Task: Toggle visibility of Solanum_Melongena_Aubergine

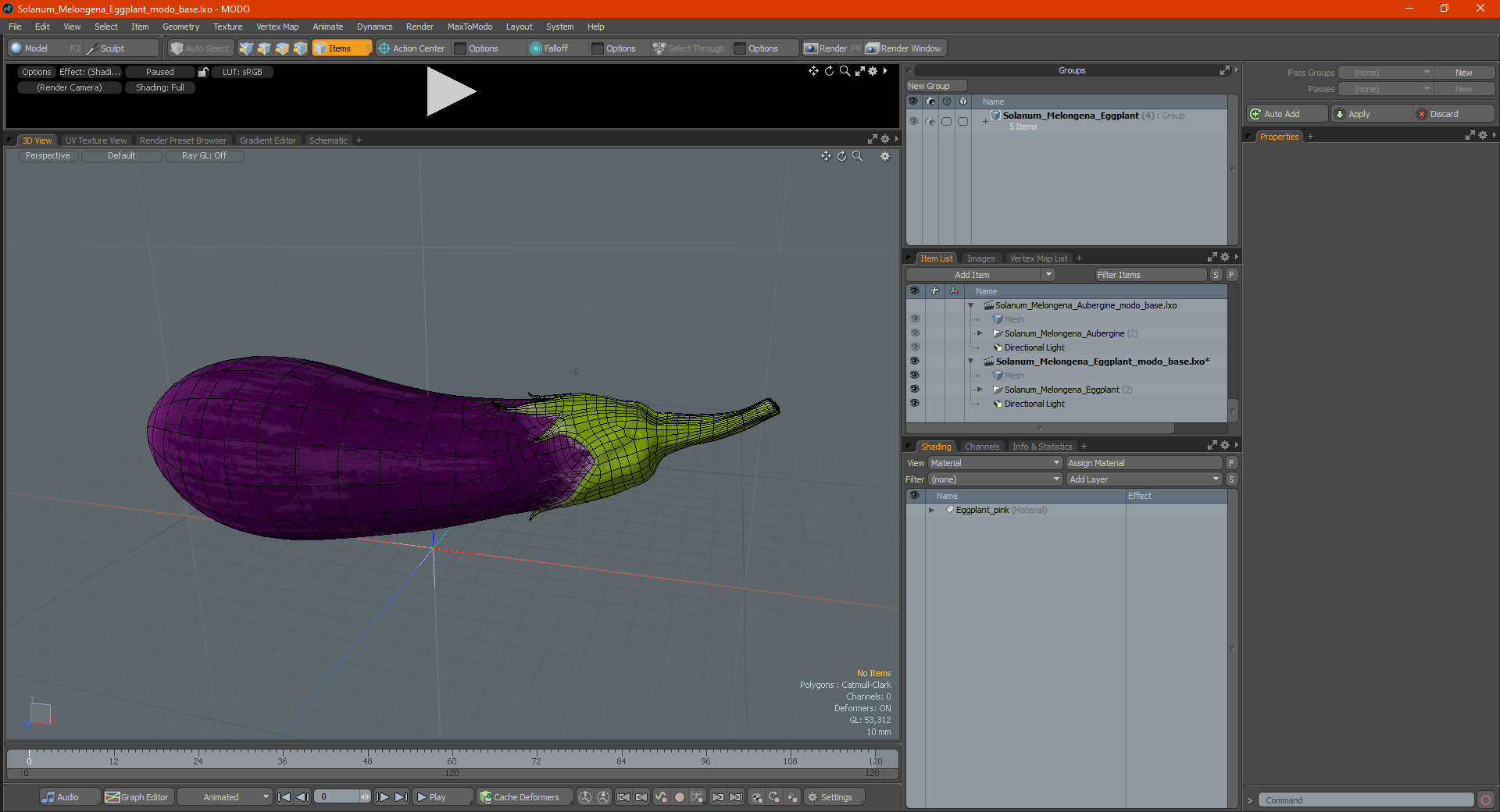Action: coord(914,333)
